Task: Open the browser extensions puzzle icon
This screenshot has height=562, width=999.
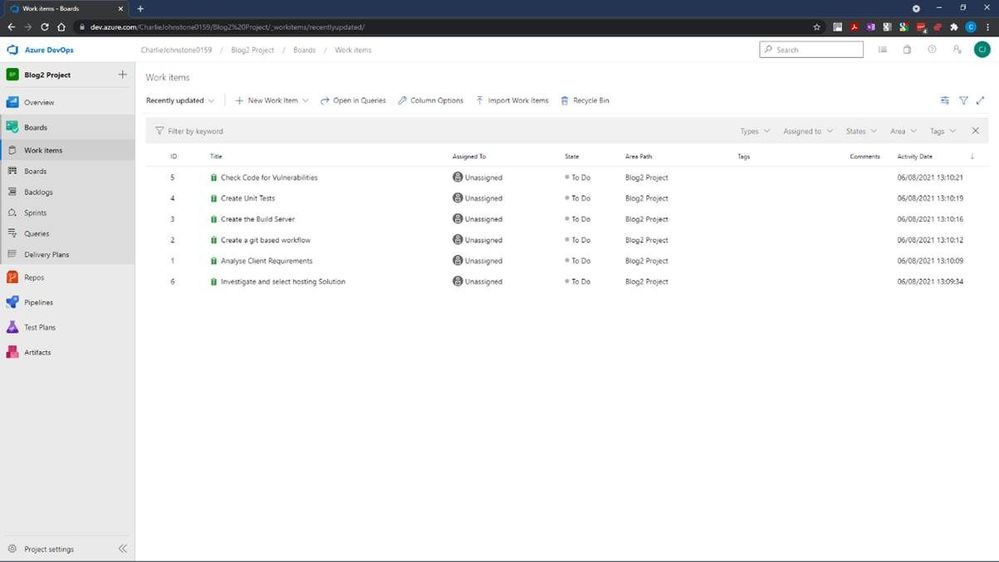Action: 954,27
